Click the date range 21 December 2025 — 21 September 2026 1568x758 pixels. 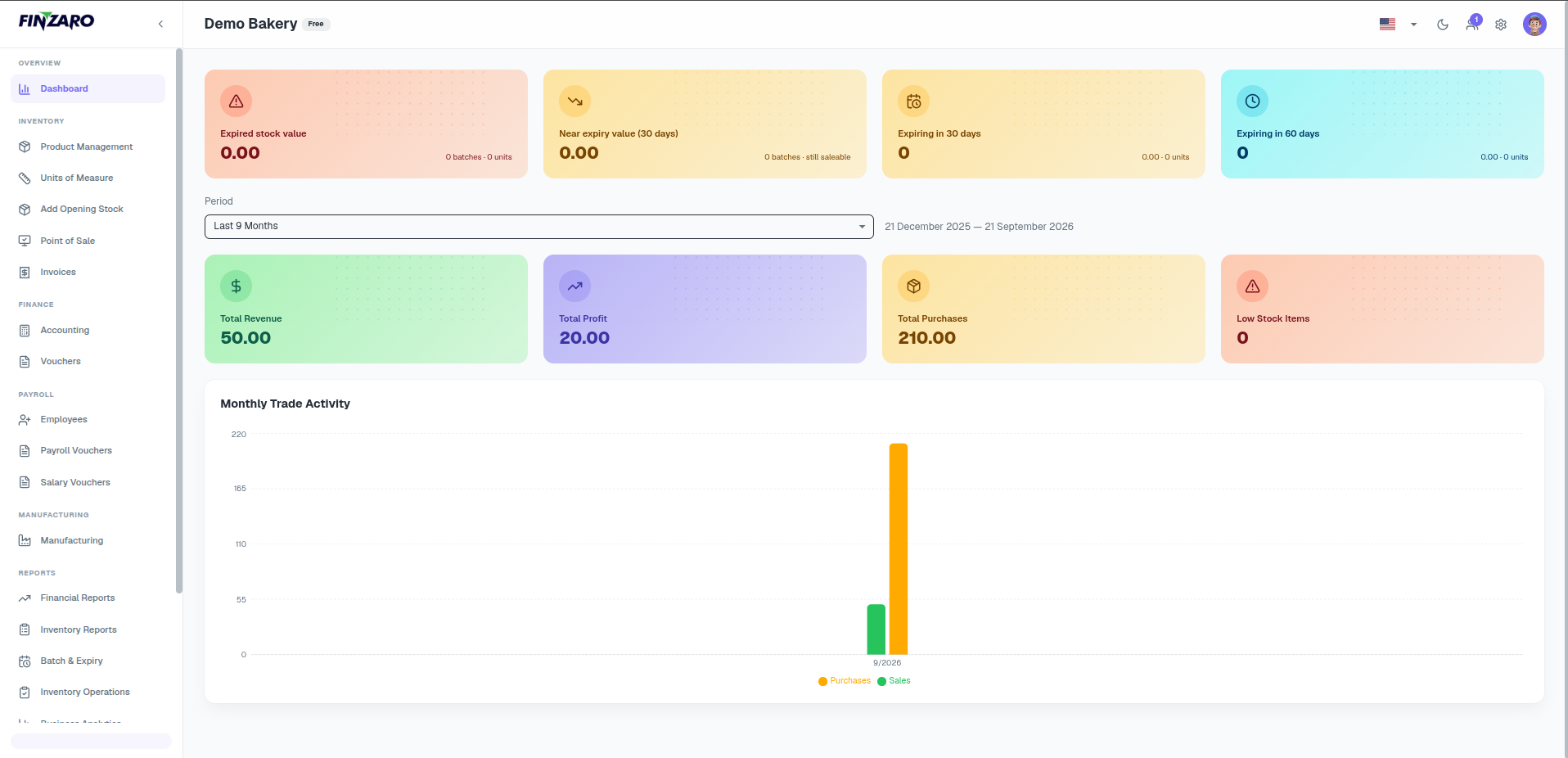979,227
